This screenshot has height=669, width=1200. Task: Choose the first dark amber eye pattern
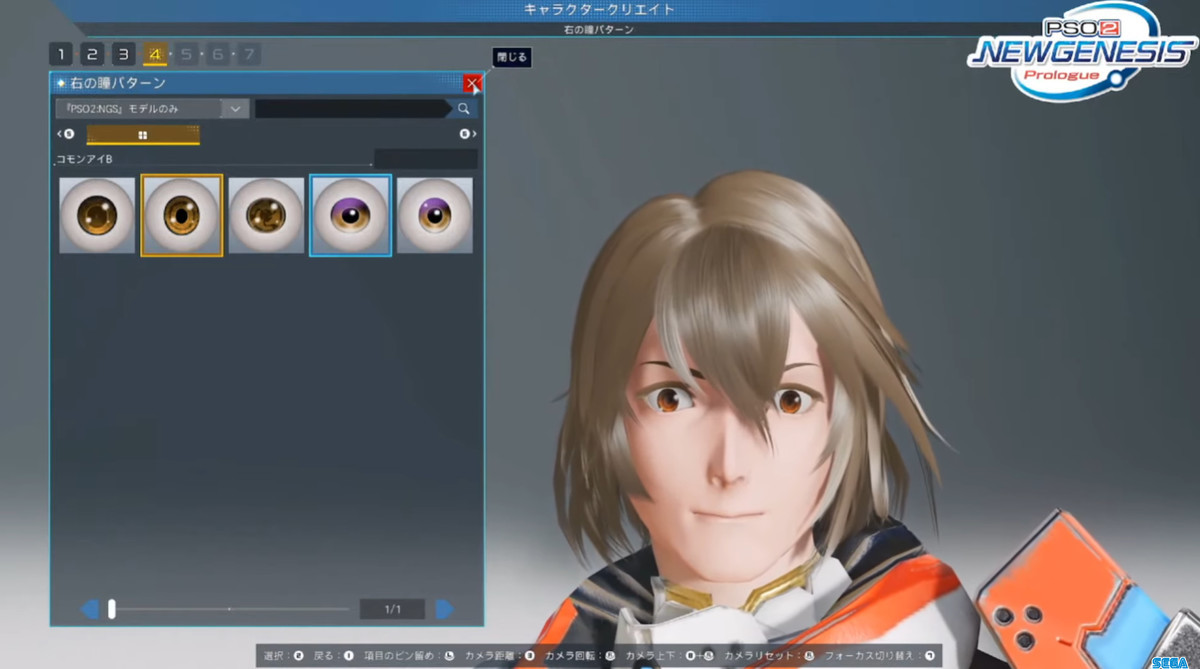[x=97, y=215]
